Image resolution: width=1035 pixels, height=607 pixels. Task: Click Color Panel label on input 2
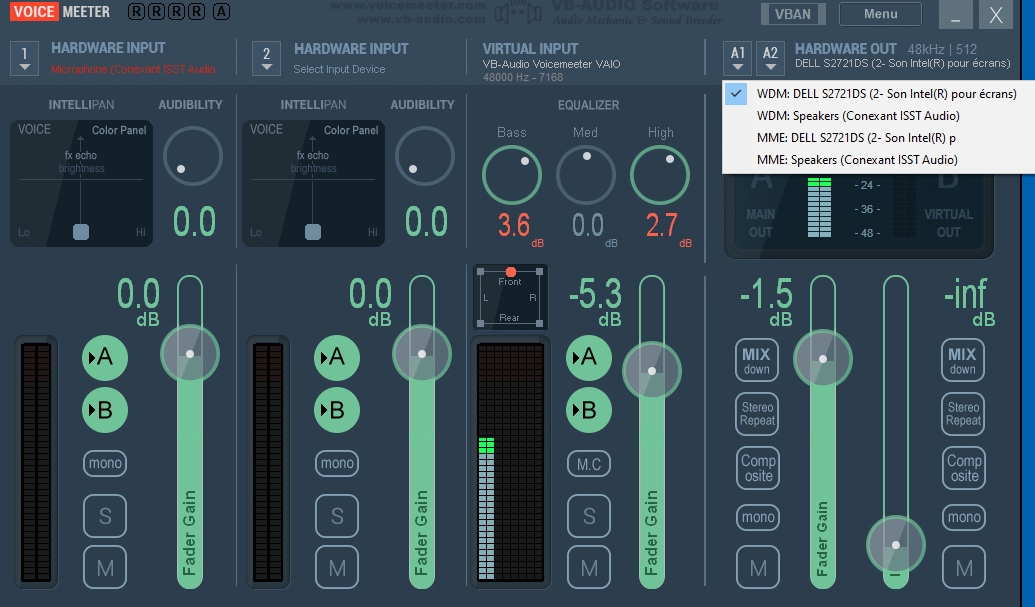tap(351, 131)
